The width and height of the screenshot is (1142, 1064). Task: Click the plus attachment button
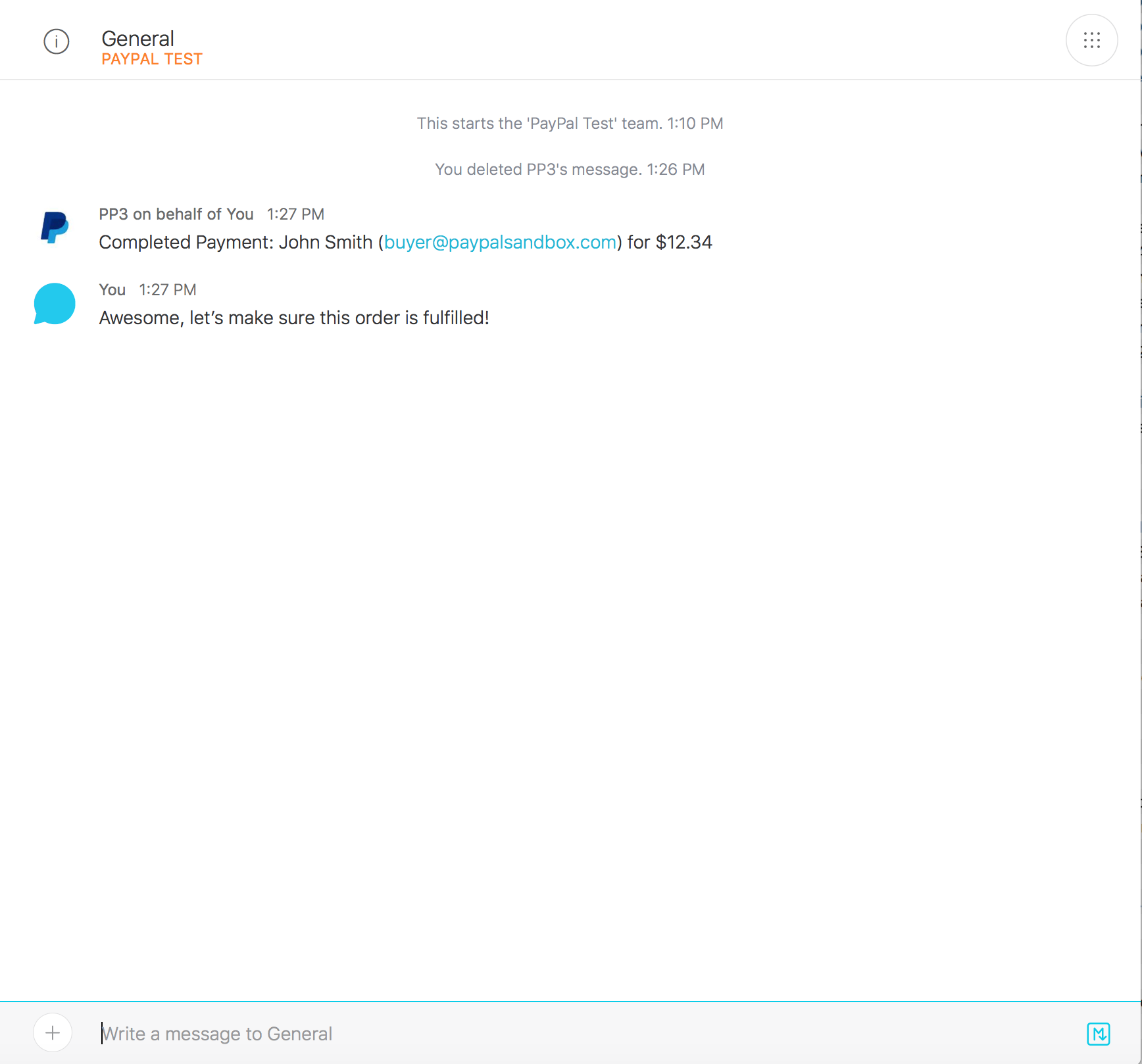53,1032
